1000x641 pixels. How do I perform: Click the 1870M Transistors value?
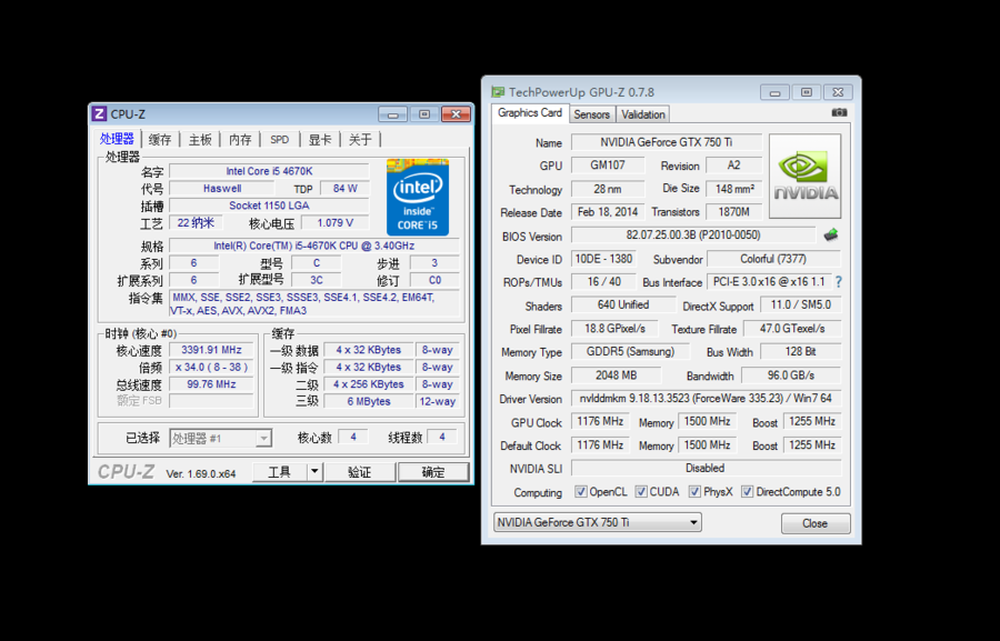[734, 212]
